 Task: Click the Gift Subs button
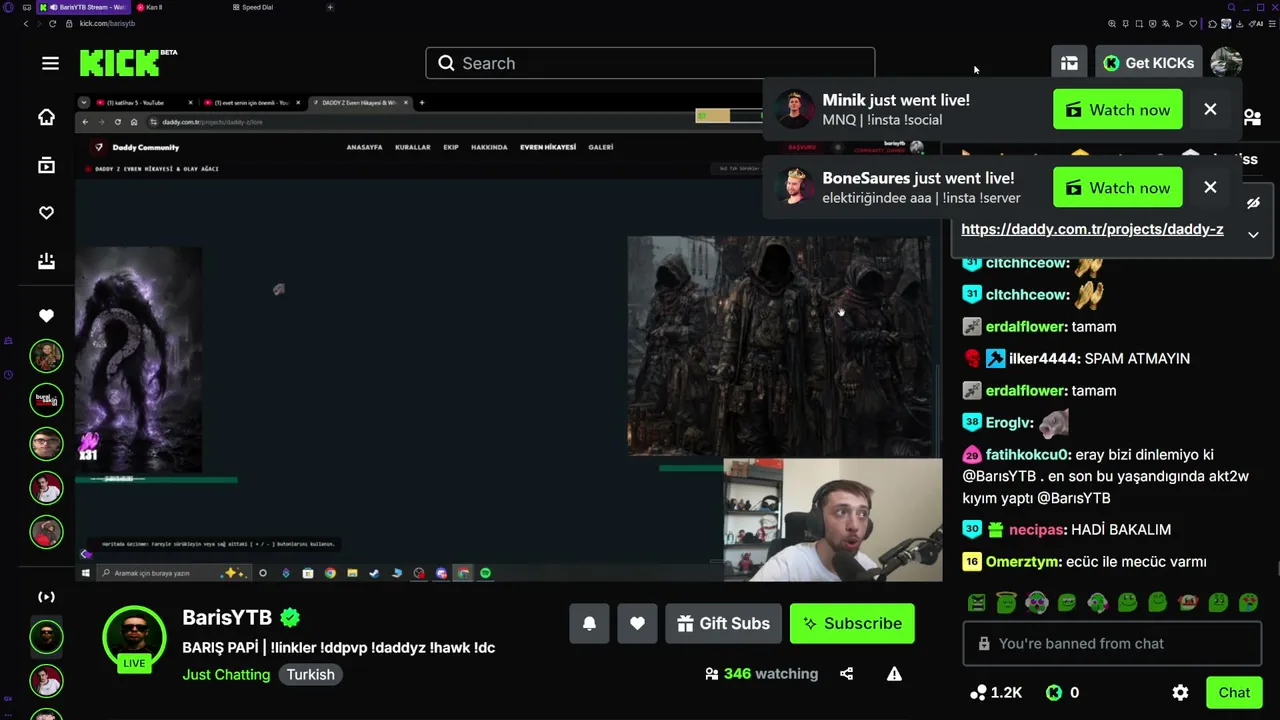723,623
